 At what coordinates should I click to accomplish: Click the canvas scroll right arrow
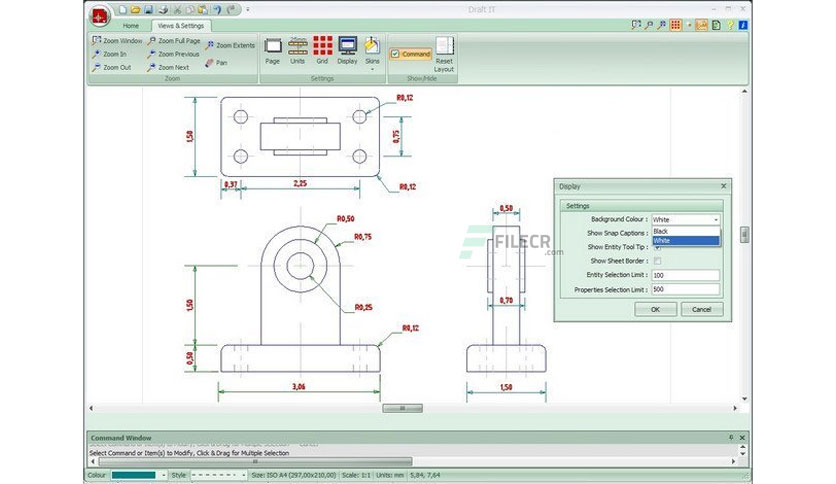tap(735, 408)
